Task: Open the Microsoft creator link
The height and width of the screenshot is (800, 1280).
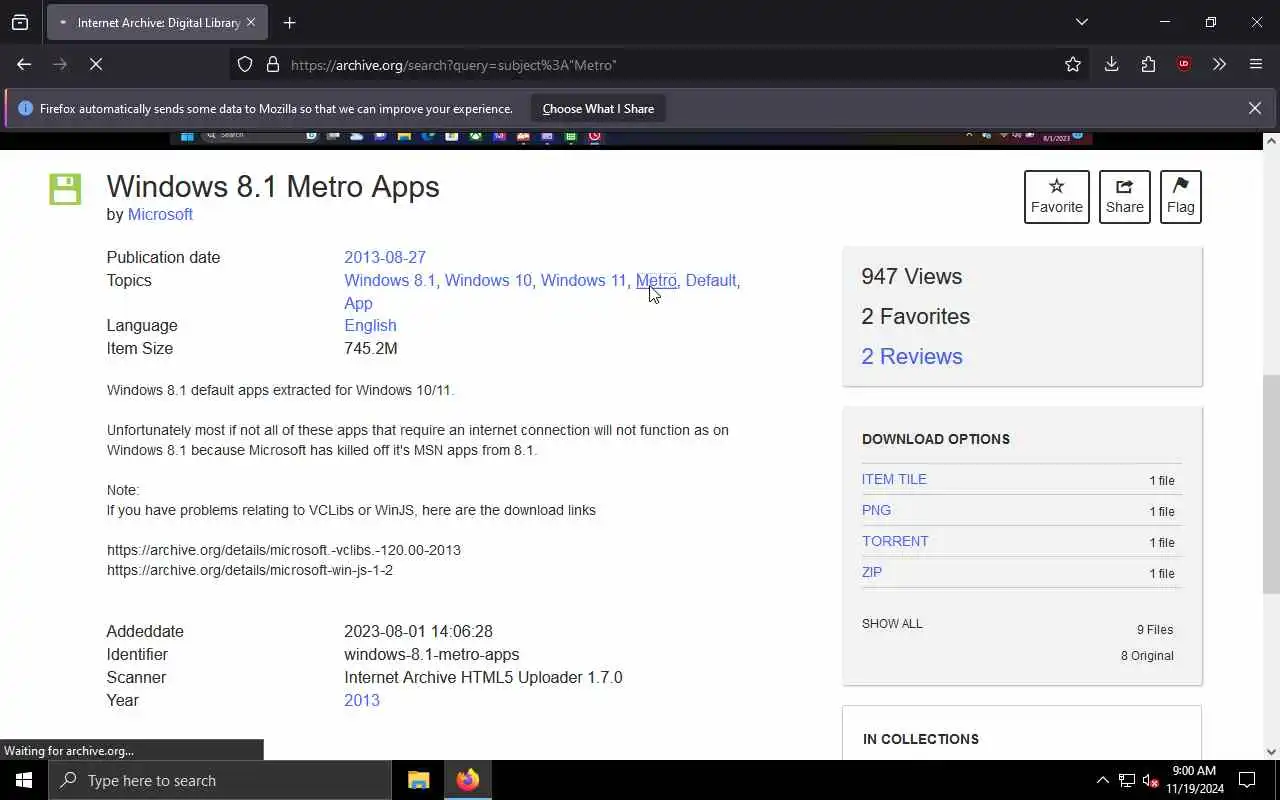Action: tap(160, 214)
